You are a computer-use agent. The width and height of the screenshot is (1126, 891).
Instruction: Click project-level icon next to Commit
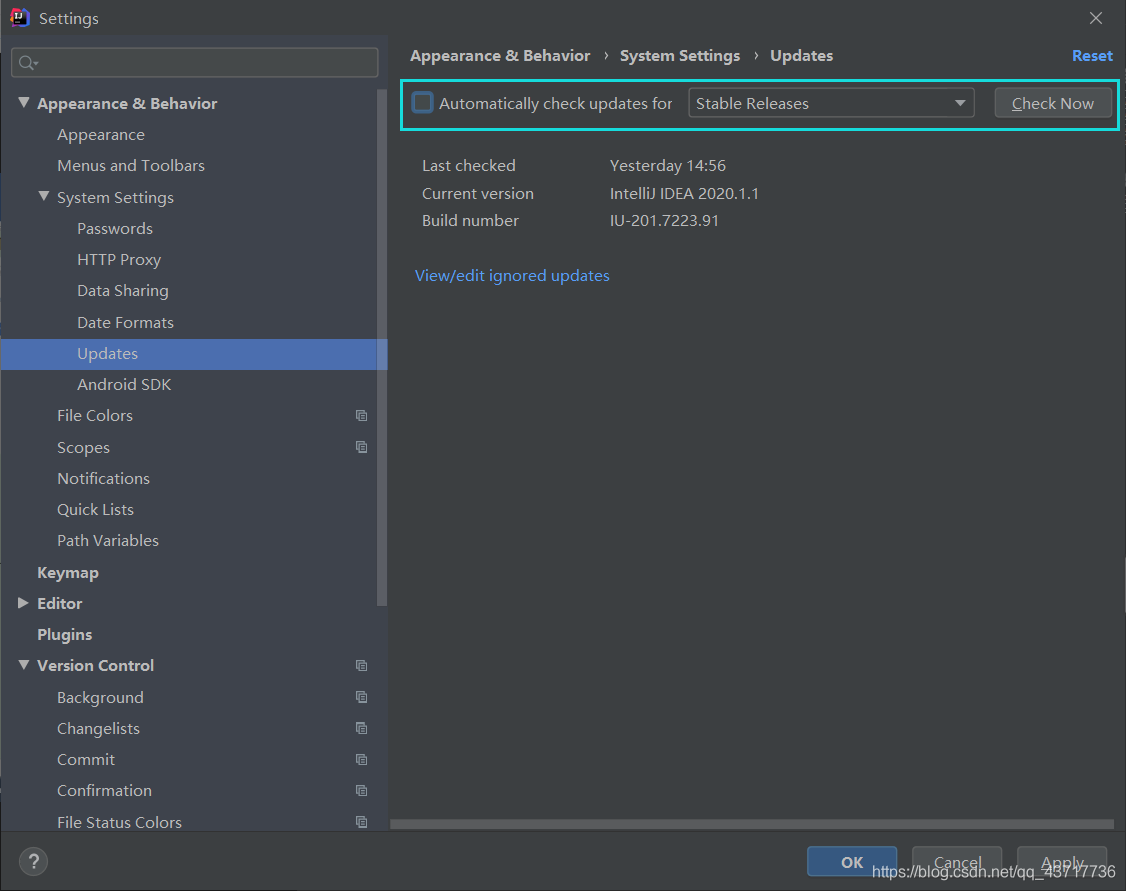coord(361,760)
